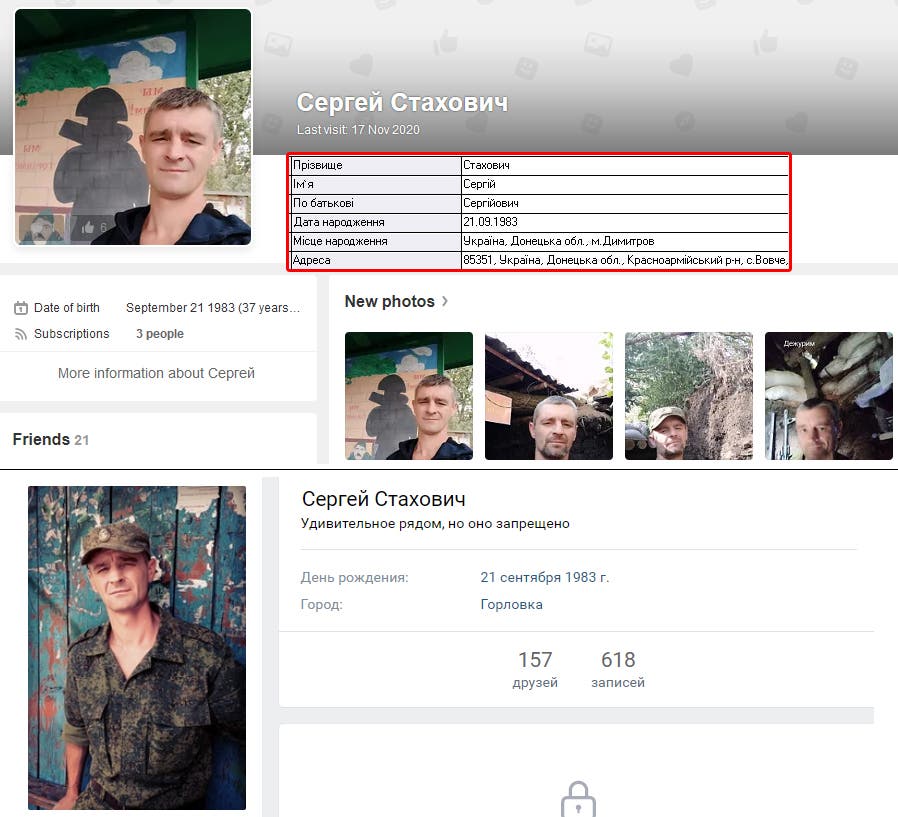Click the Горловка city link

[511, 604]
